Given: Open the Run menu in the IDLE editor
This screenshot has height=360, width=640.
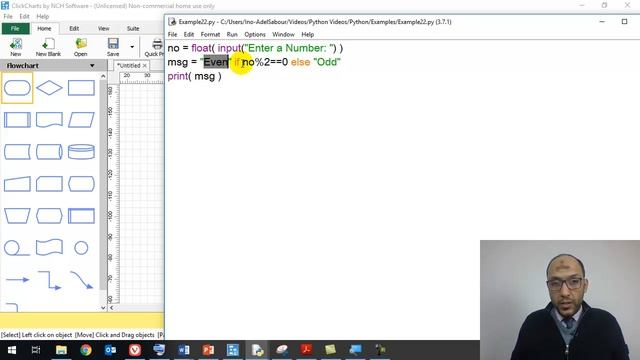Looking at the screenshot, I should [x=232, y=34].
